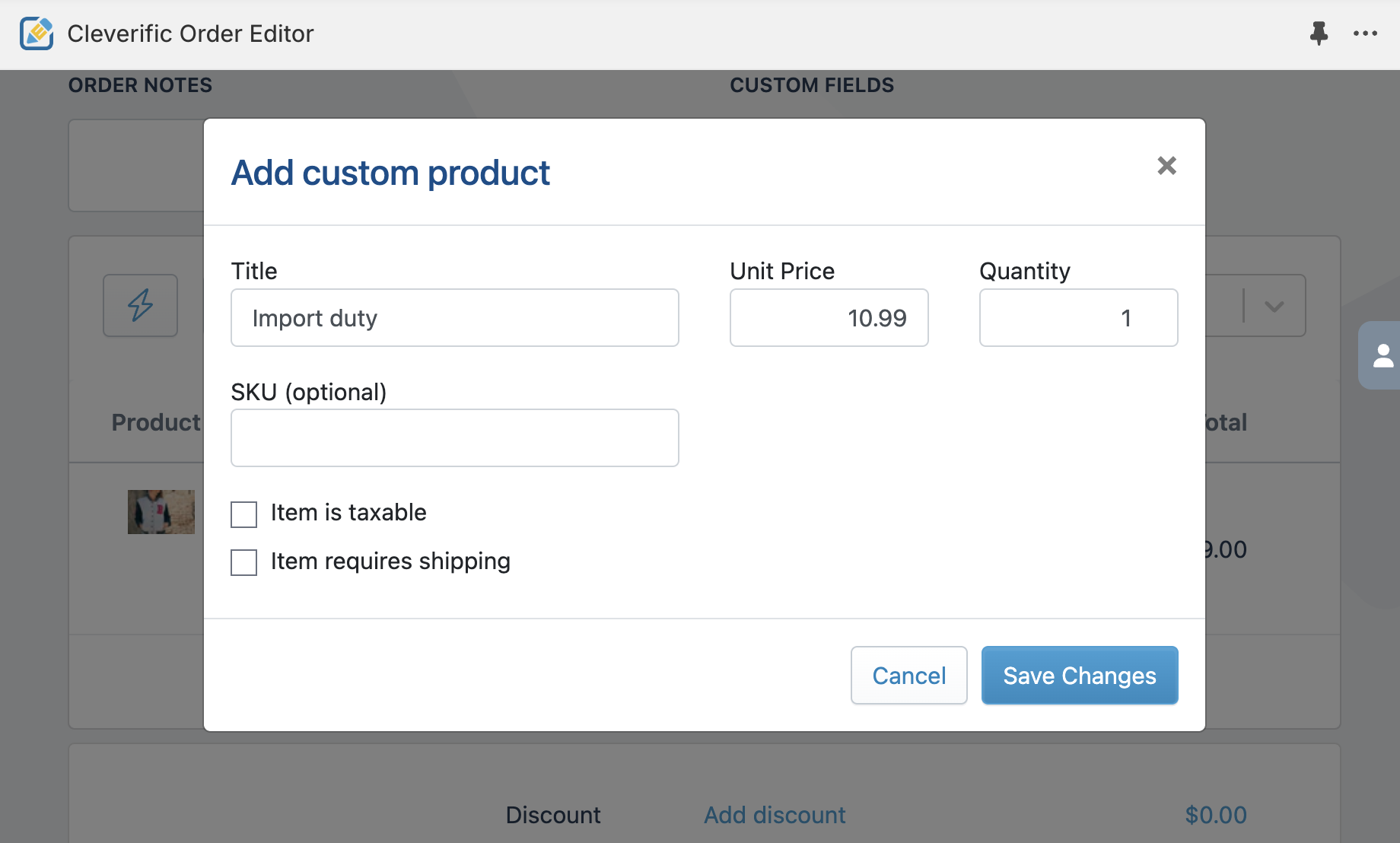Open the three-dot more options menu
1400x843 pixels.
[1365, 33]
